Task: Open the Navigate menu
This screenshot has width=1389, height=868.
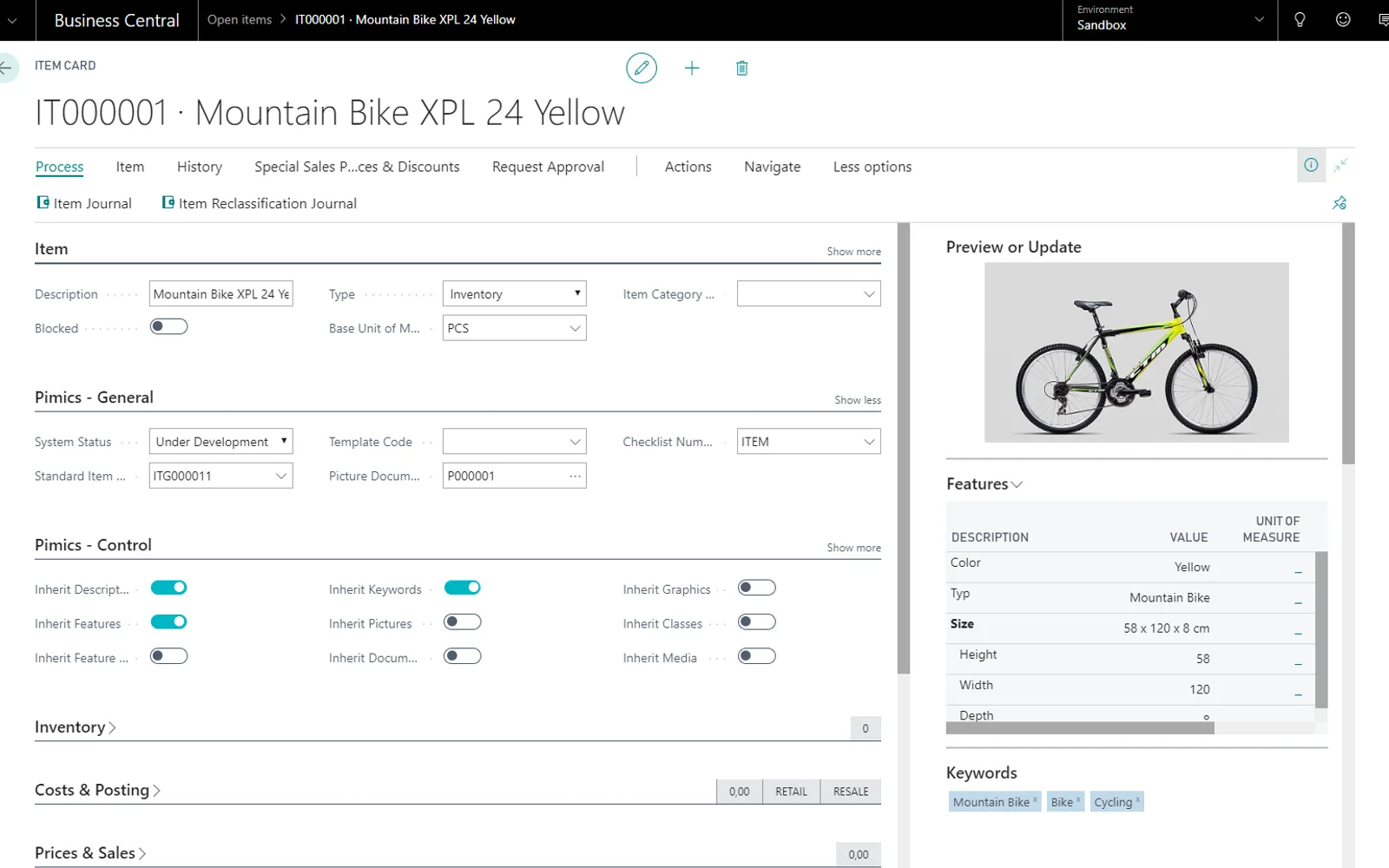Action: [772, 167]
